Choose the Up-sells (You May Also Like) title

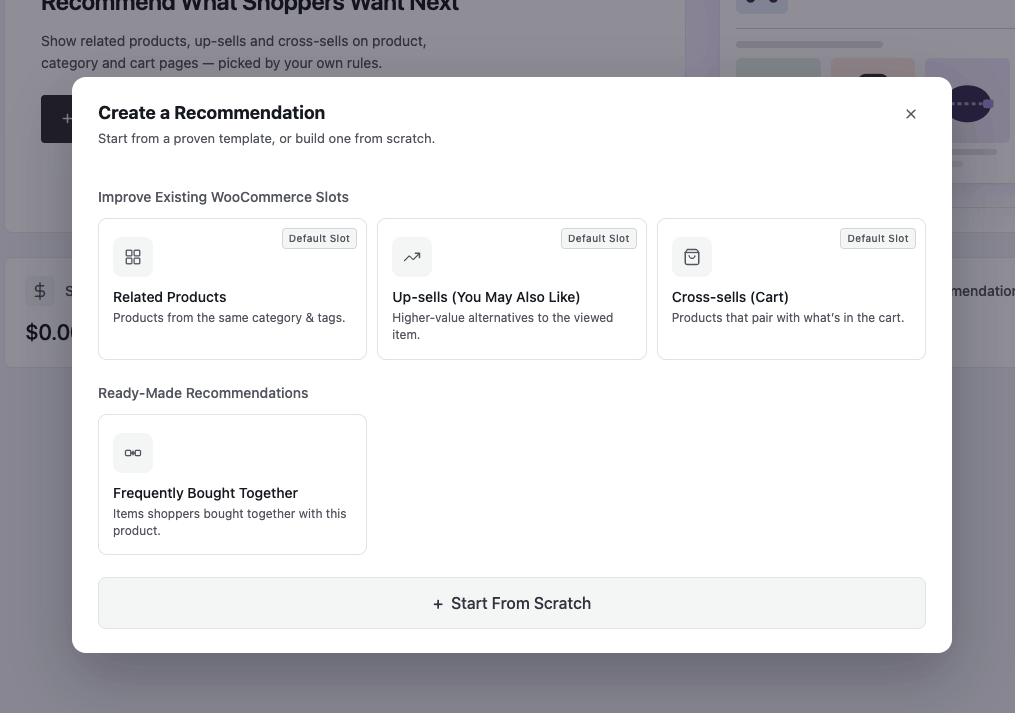[x=486, y=297]
